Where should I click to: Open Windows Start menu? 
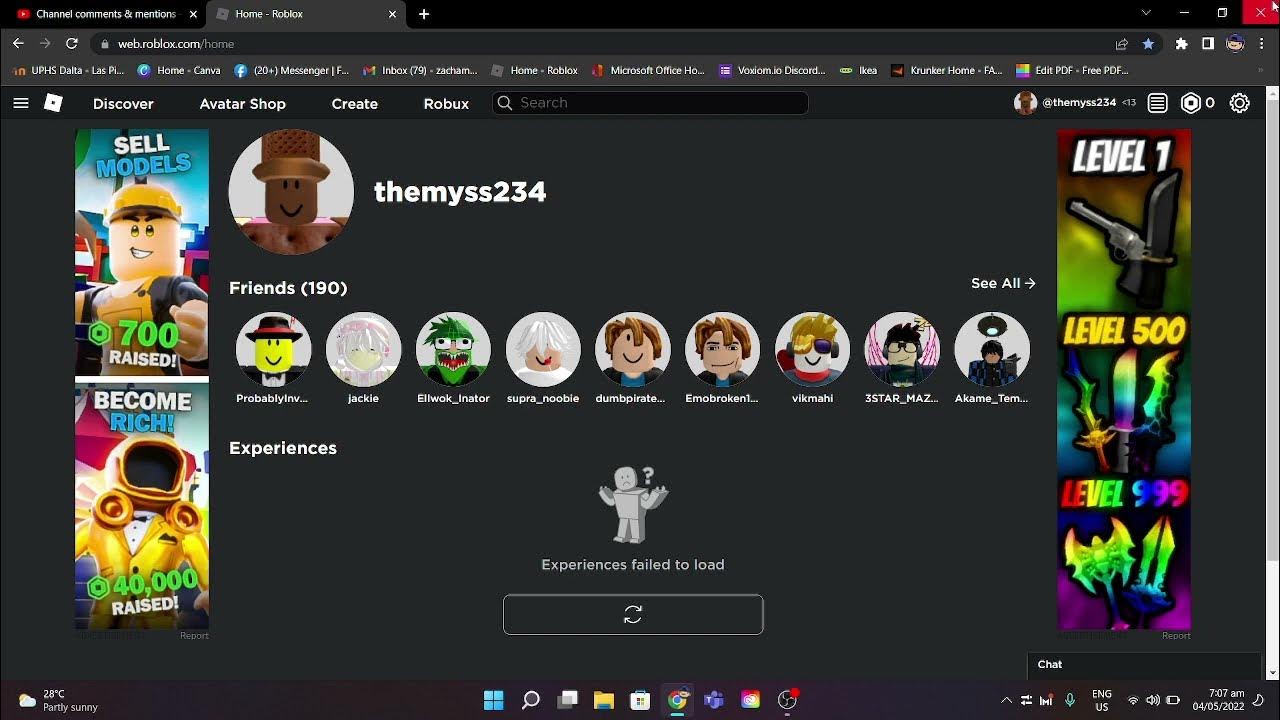click(x=494, y=699)
